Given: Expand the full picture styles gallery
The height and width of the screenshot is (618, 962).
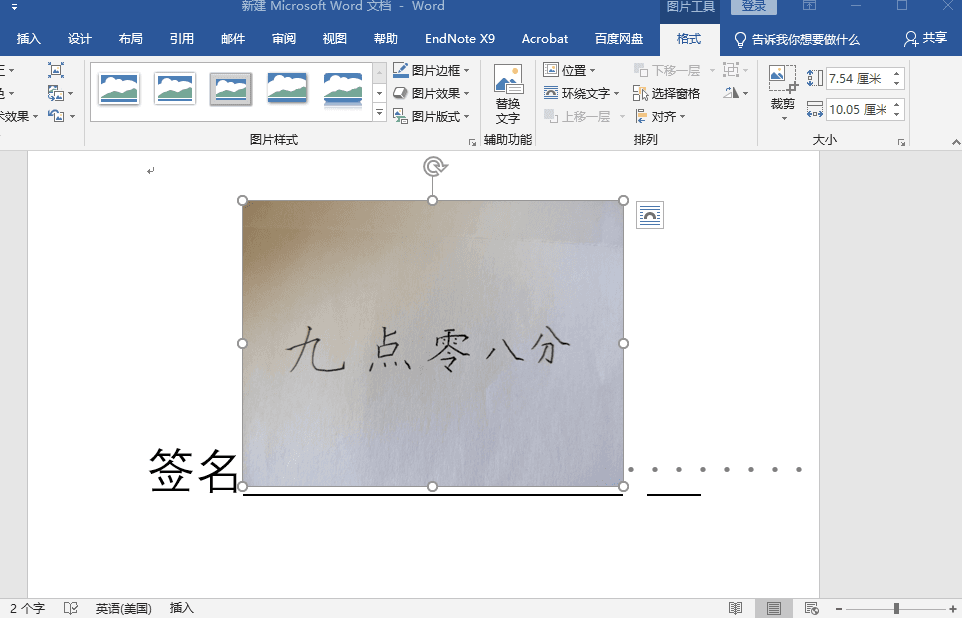Looking at the screenshot, I should coord(380,113).
